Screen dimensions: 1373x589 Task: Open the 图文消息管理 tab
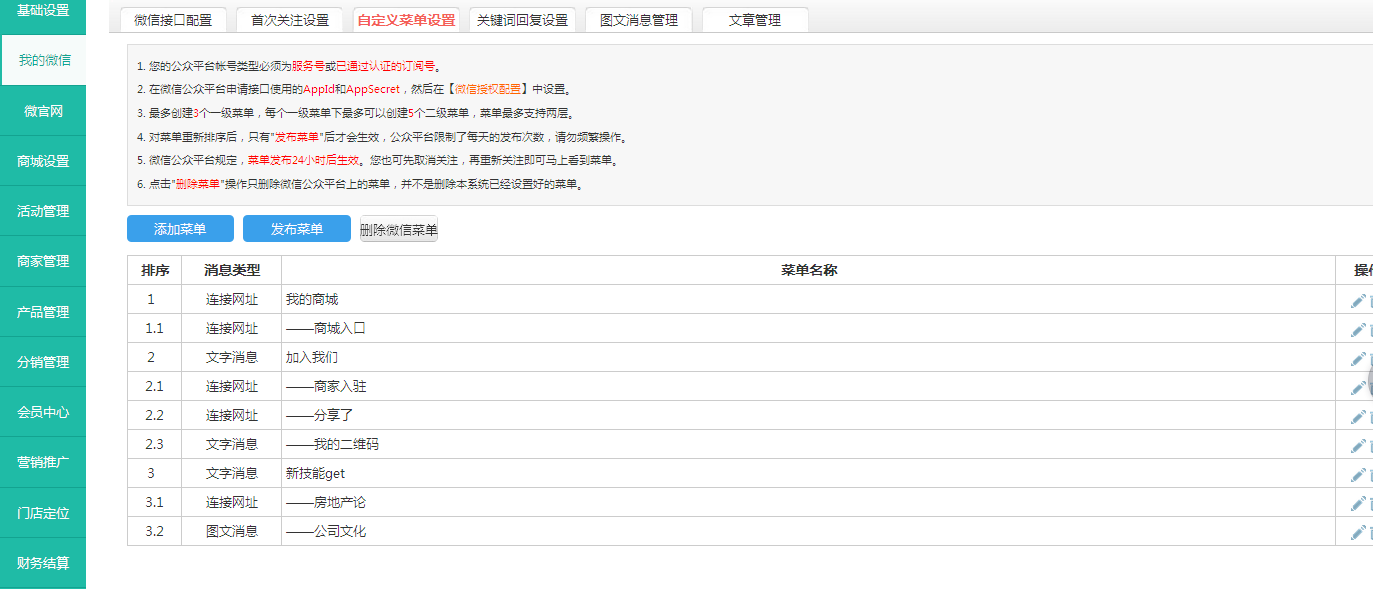click(x=638, y=20)
